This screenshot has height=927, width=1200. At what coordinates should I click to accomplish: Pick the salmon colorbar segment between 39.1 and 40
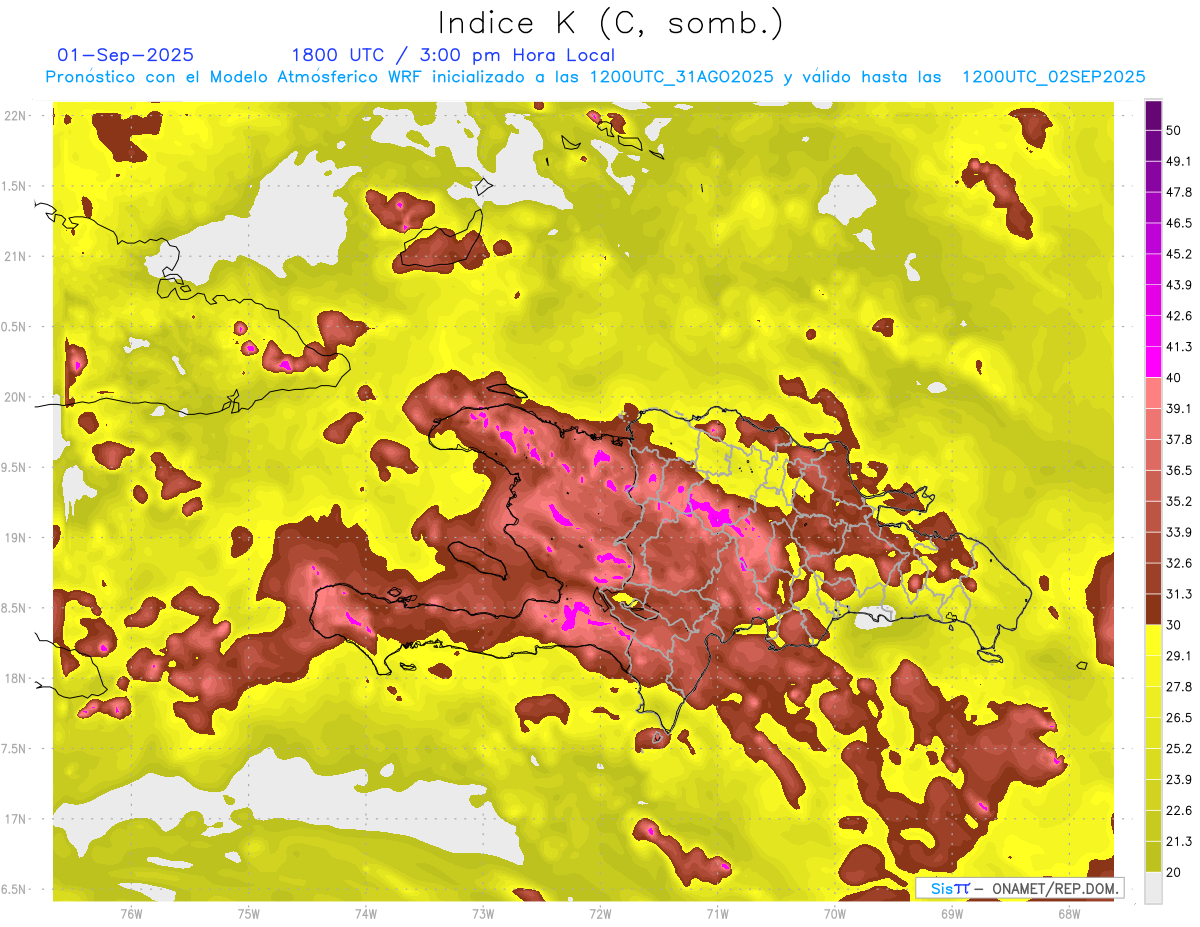(x=1153, y=393)
